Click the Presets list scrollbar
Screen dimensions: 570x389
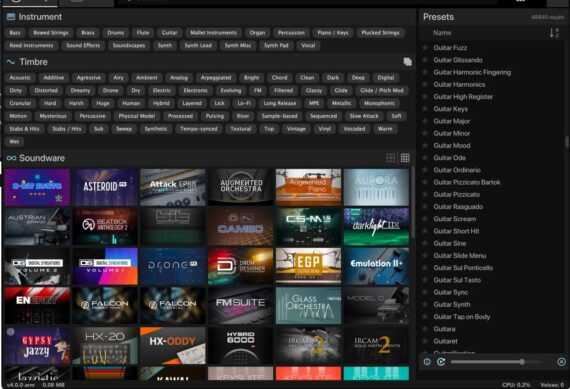click(566, 142)
